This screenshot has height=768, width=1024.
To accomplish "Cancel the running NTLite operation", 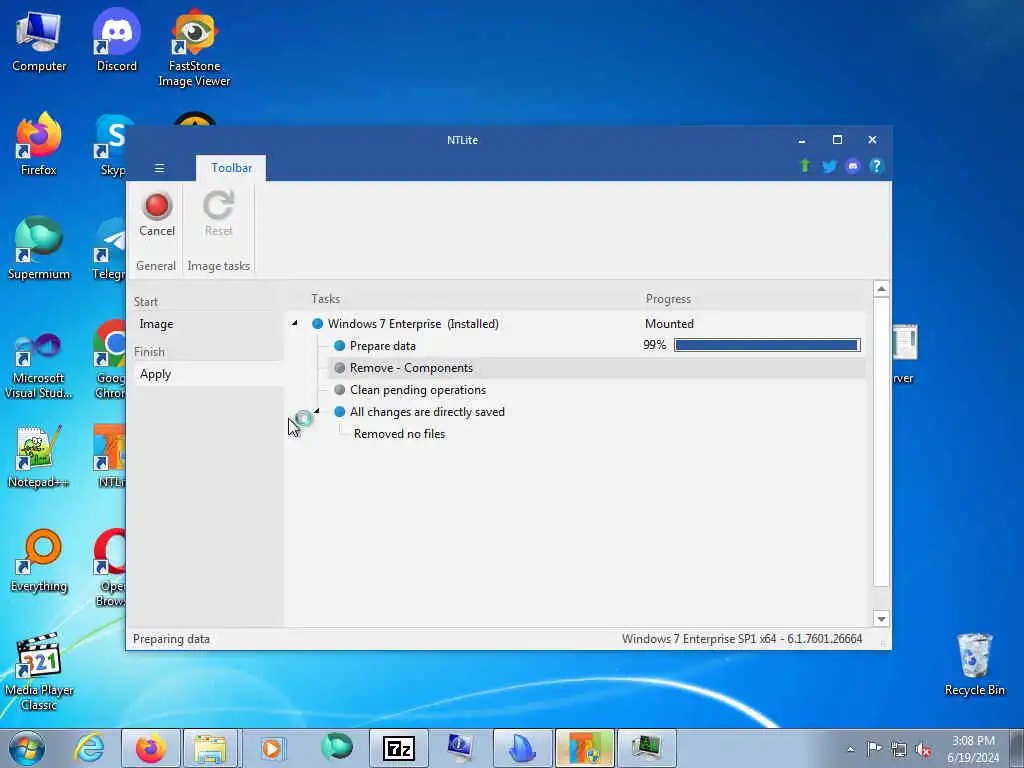I will coord(157,214).
